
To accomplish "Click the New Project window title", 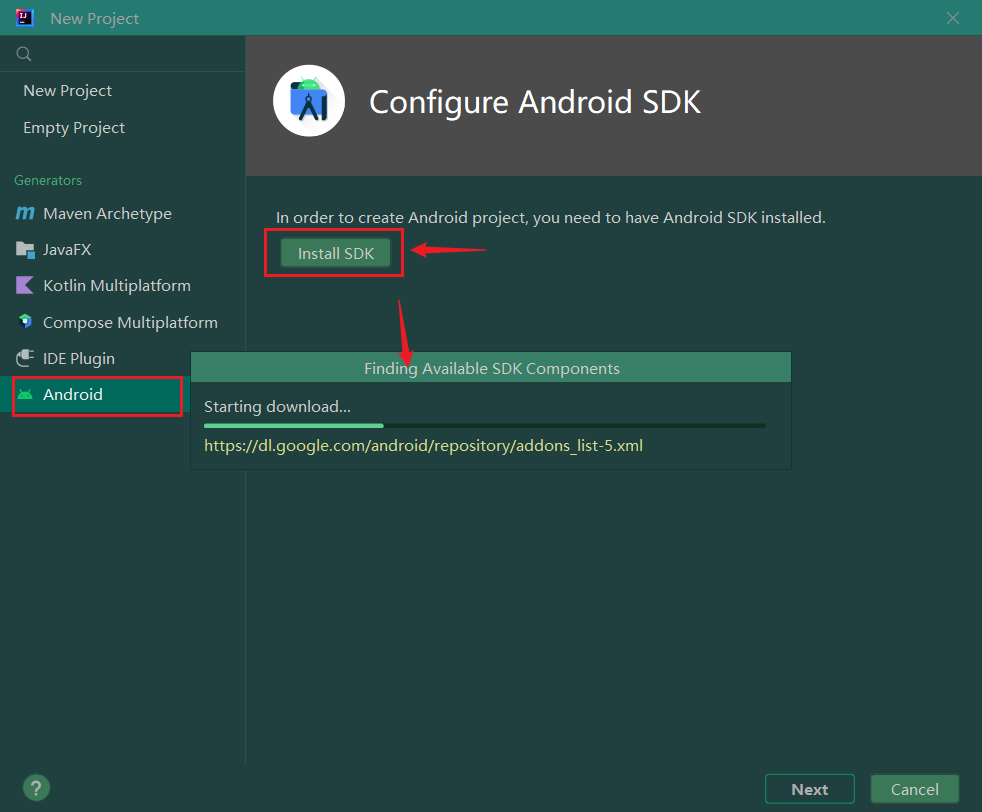I will pos(95,19).
